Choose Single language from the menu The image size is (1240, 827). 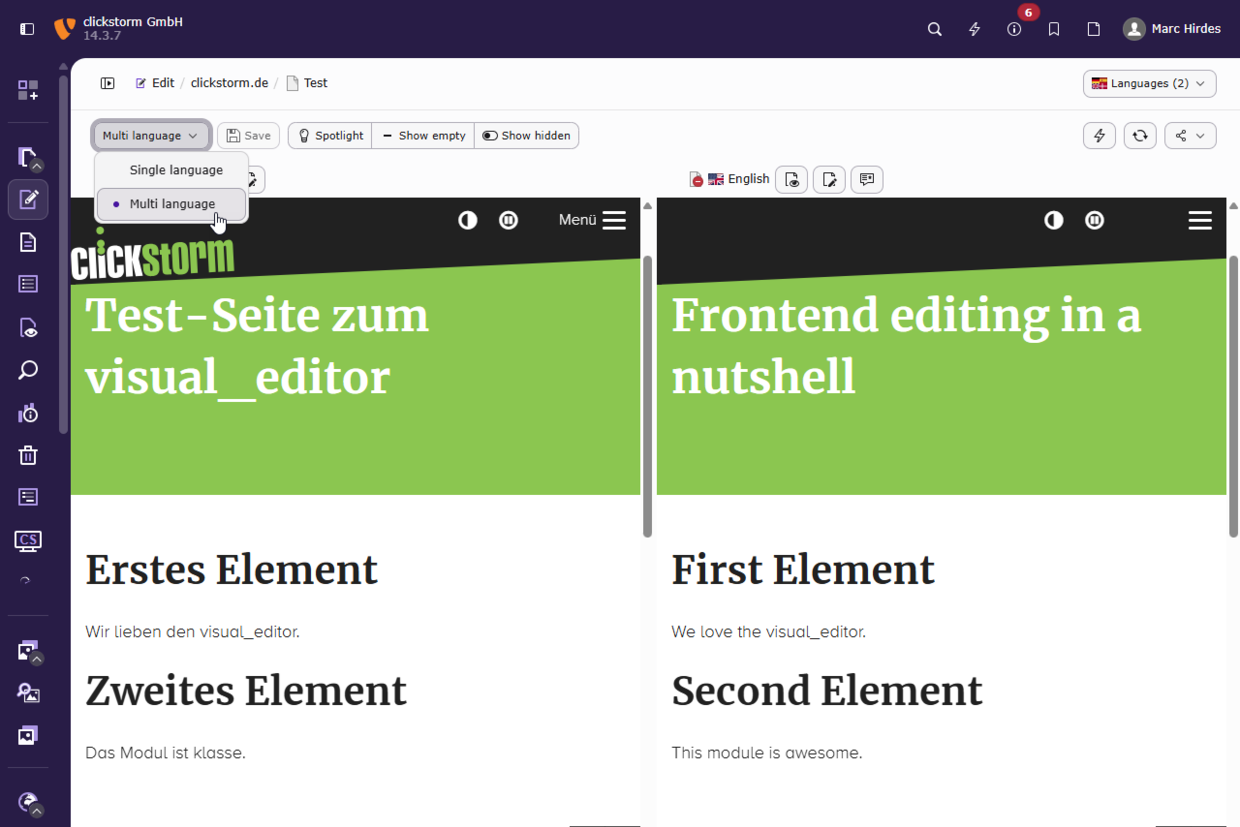coord(172,170)
